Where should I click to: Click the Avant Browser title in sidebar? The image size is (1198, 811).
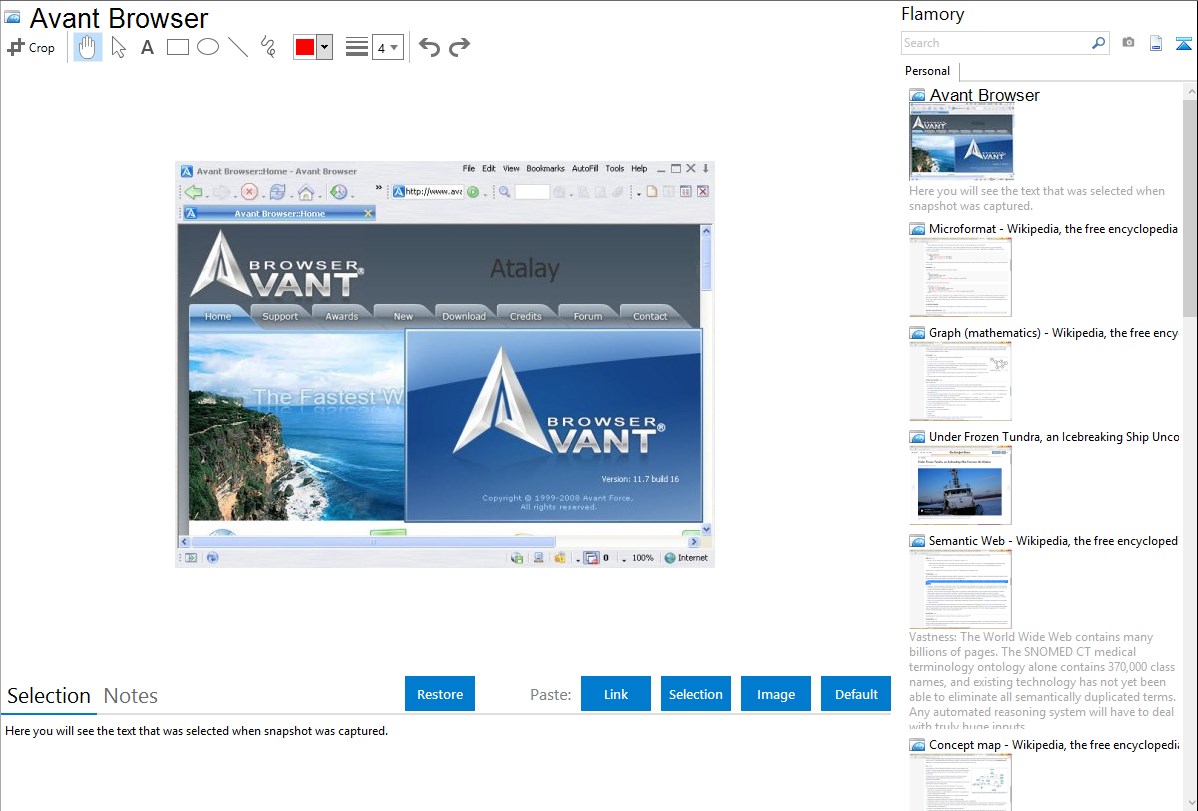[984, 95]
